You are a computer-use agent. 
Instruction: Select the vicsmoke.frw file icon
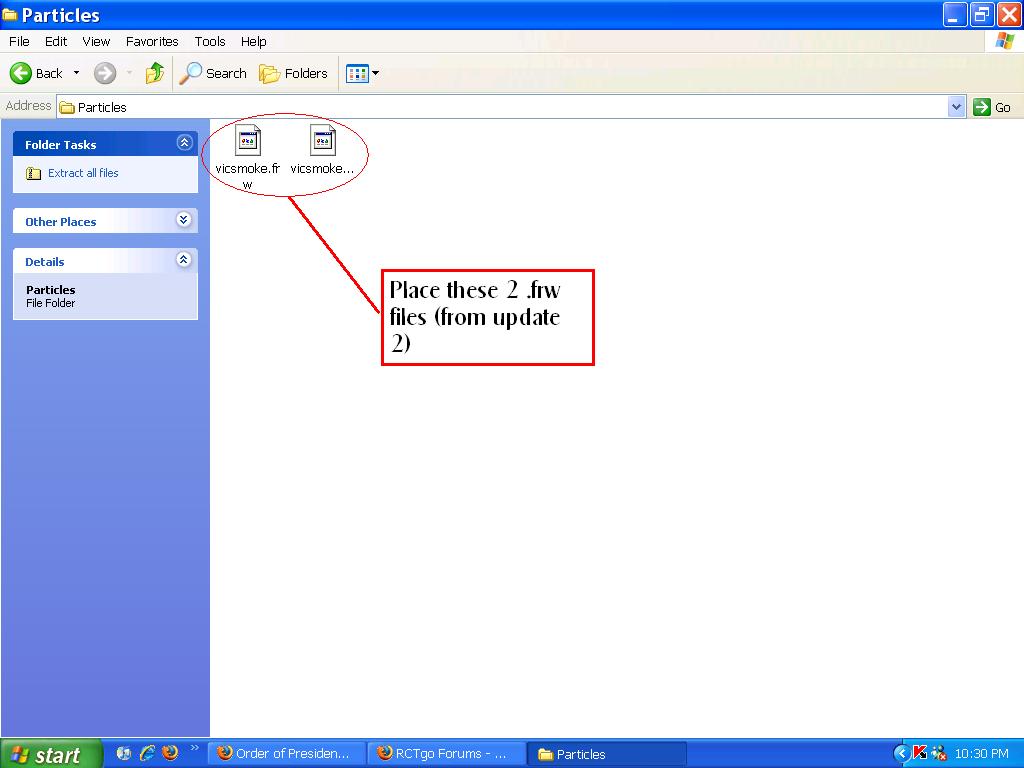click(247, 141)
